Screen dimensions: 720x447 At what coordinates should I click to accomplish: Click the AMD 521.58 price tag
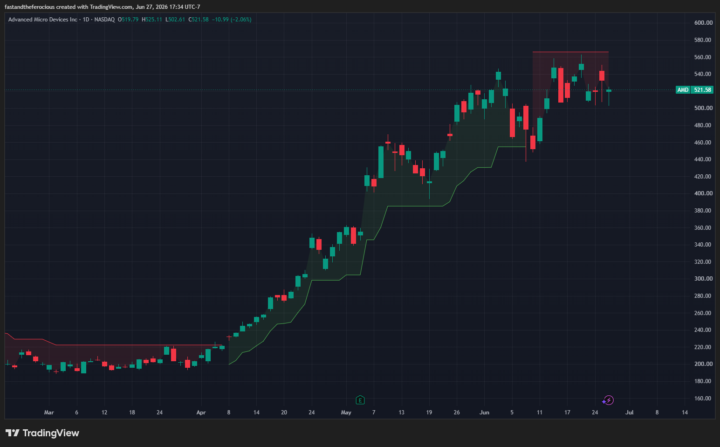point(694,90)
